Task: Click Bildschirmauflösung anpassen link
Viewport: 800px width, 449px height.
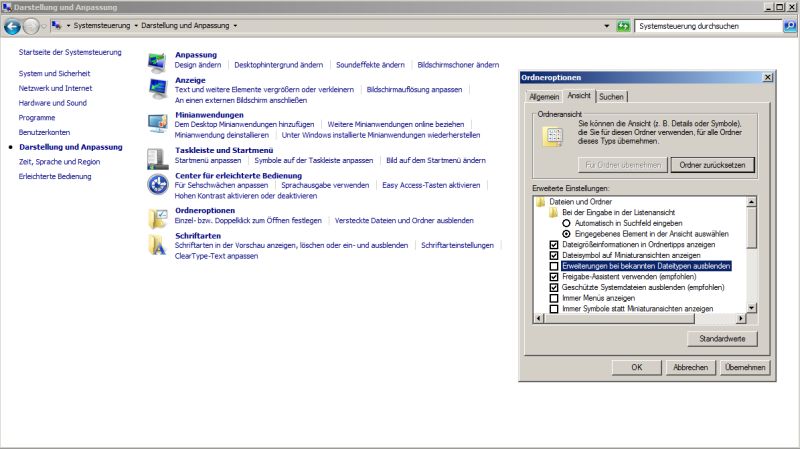Action: point(414,89)
